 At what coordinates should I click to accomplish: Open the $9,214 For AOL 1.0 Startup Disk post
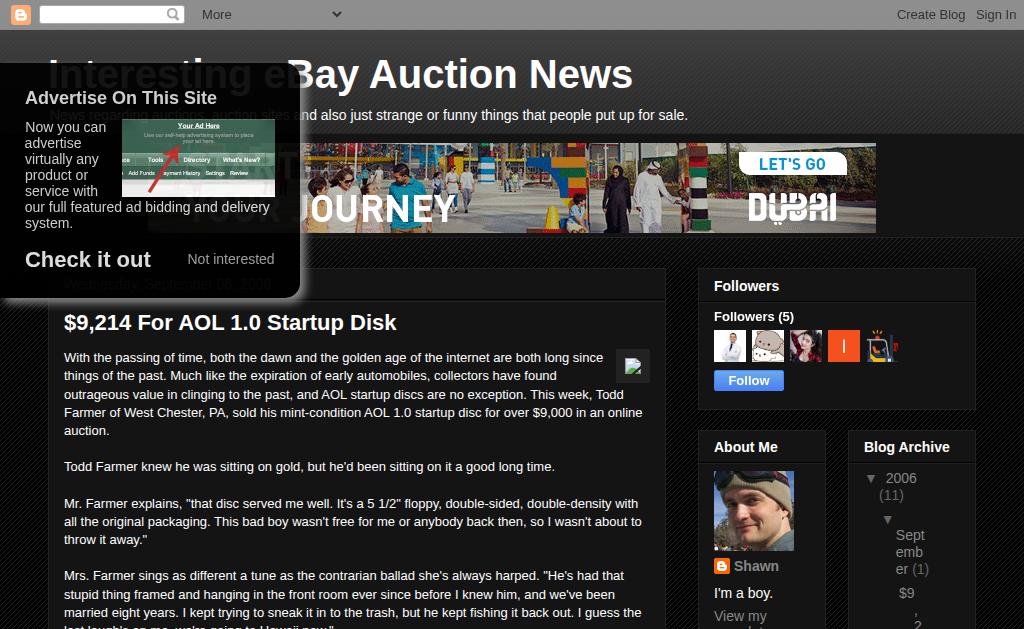tap(230, 323)
